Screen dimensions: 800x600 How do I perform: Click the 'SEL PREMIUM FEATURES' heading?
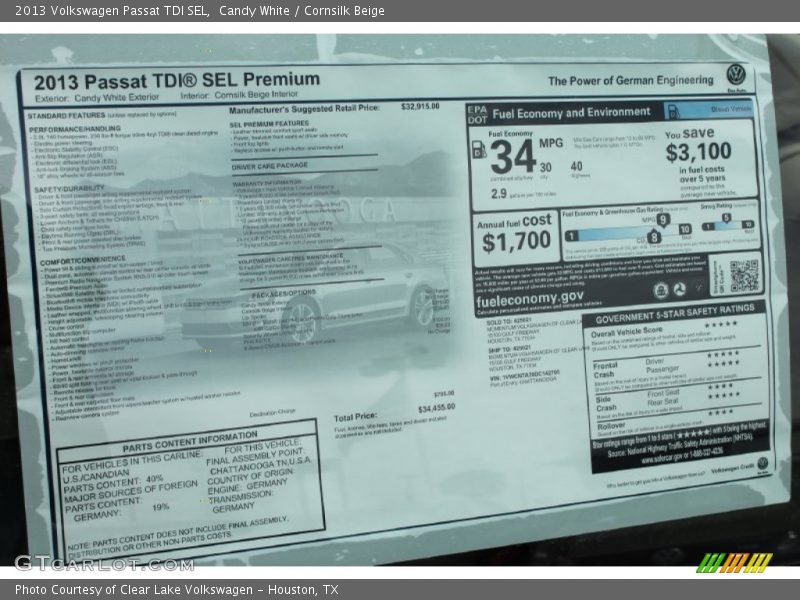pos(269,124)
